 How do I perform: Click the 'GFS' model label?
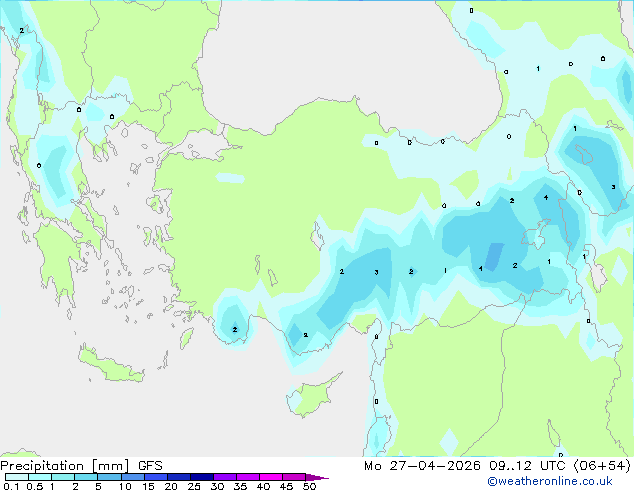150,466
